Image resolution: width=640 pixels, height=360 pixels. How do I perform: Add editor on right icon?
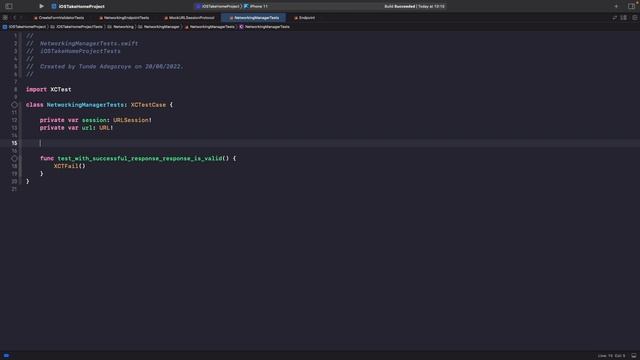point(635,18)
